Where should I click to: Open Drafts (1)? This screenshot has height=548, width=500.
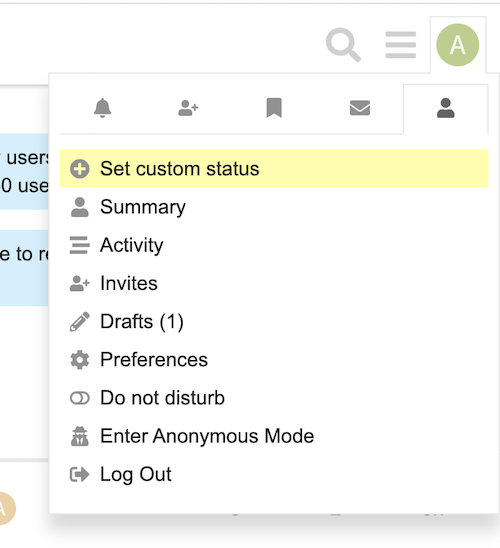[274, 322]
